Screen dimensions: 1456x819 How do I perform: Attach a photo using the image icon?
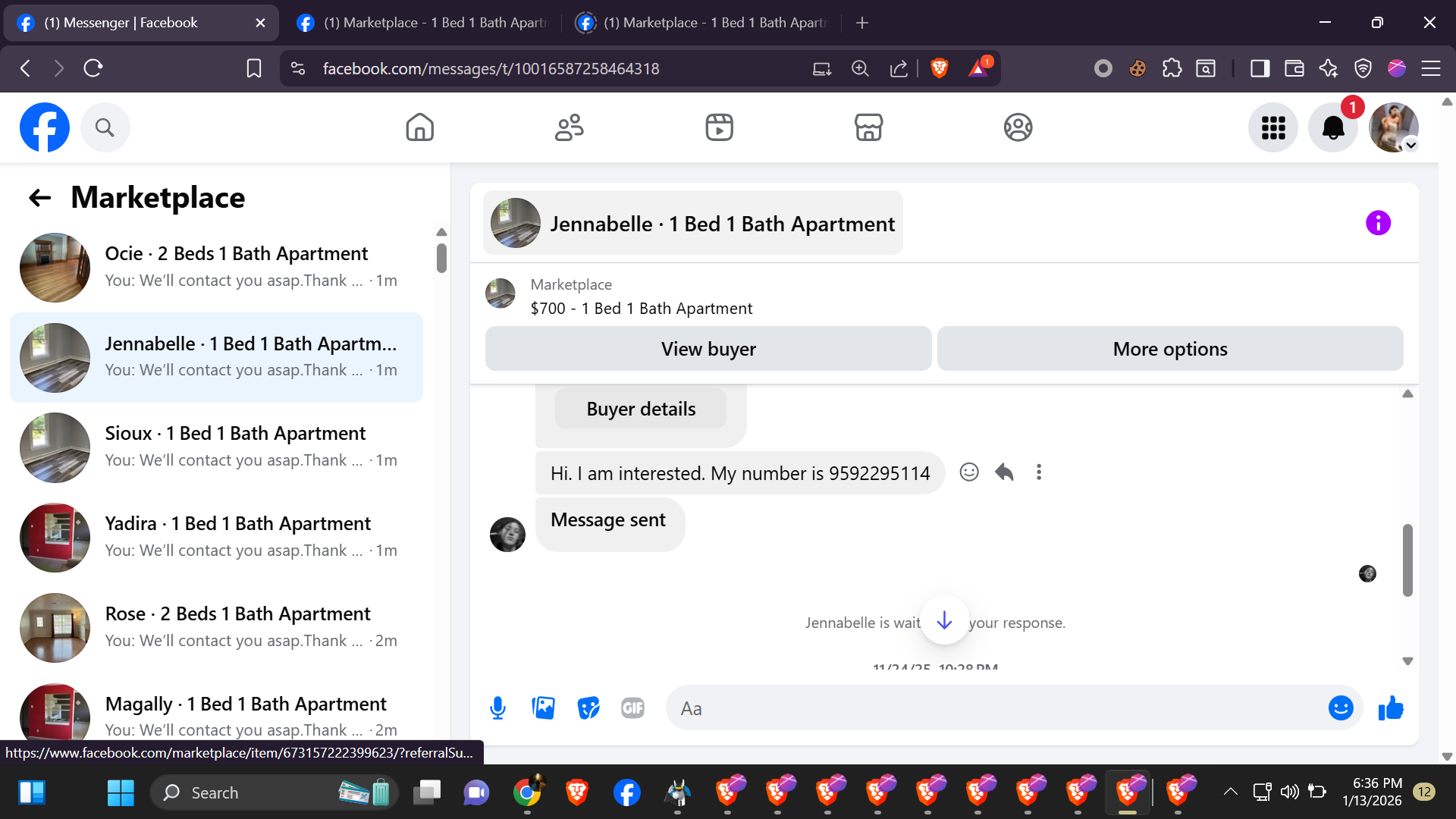pos(543,708)
